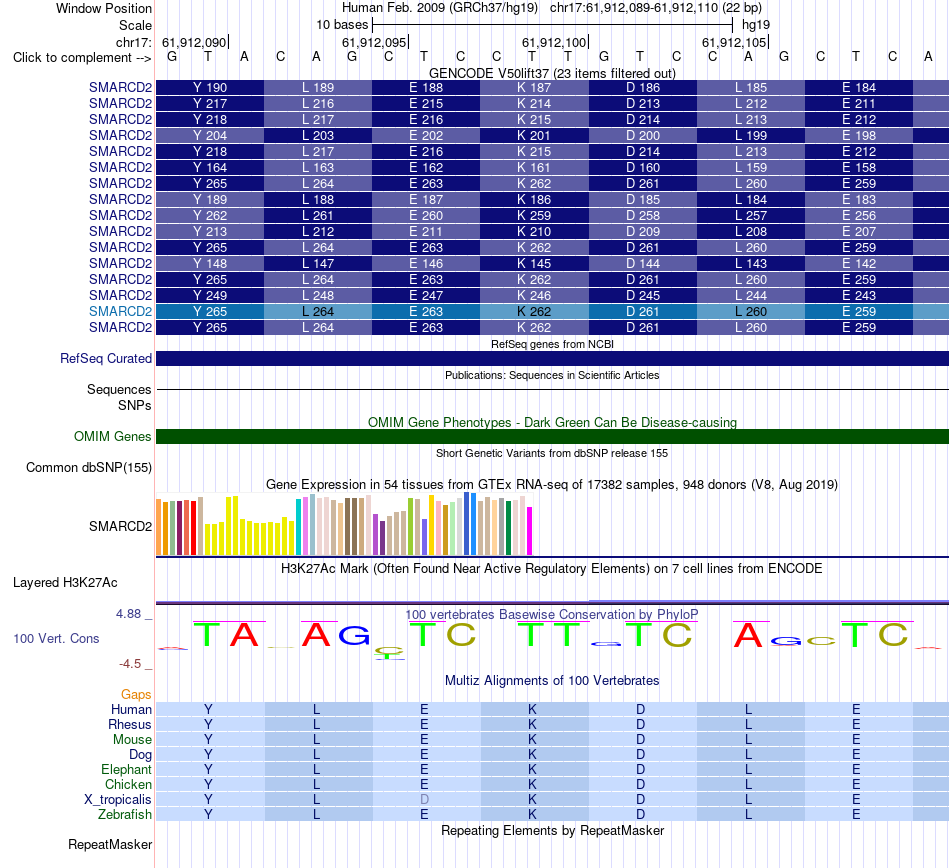
Task: Click the 'Click to complement -->' label
Action: 82,58
